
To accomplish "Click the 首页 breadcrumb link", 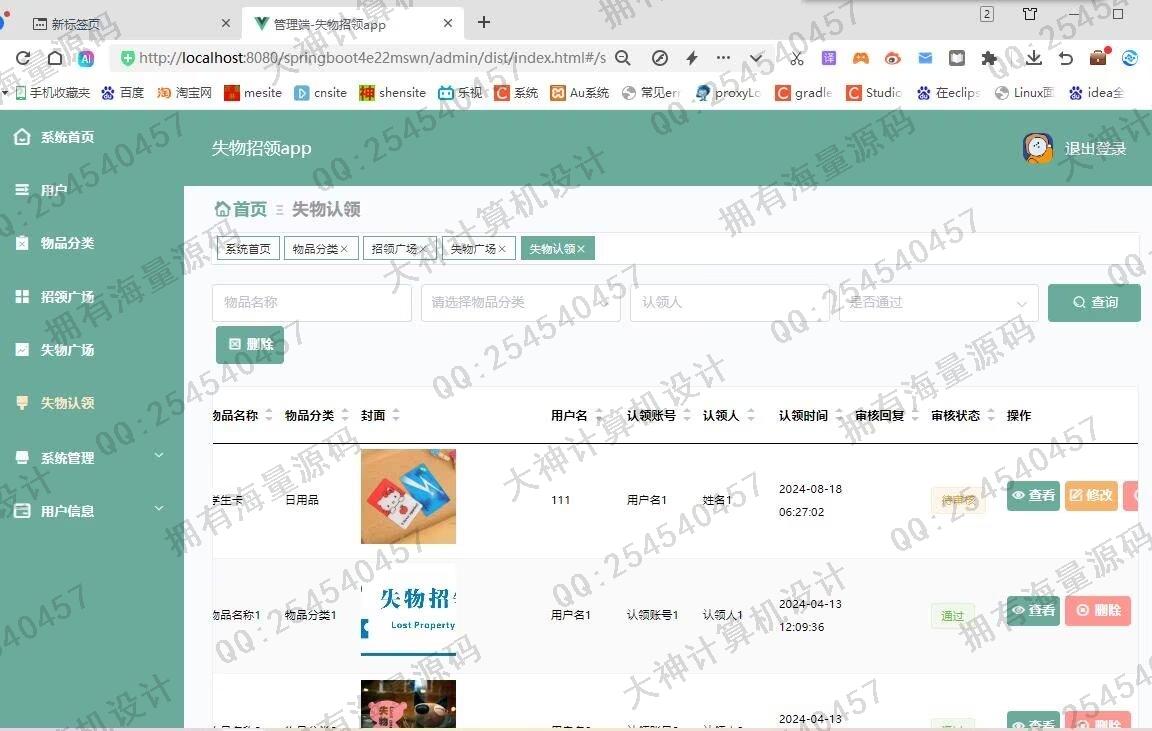I will click(250, 209).
